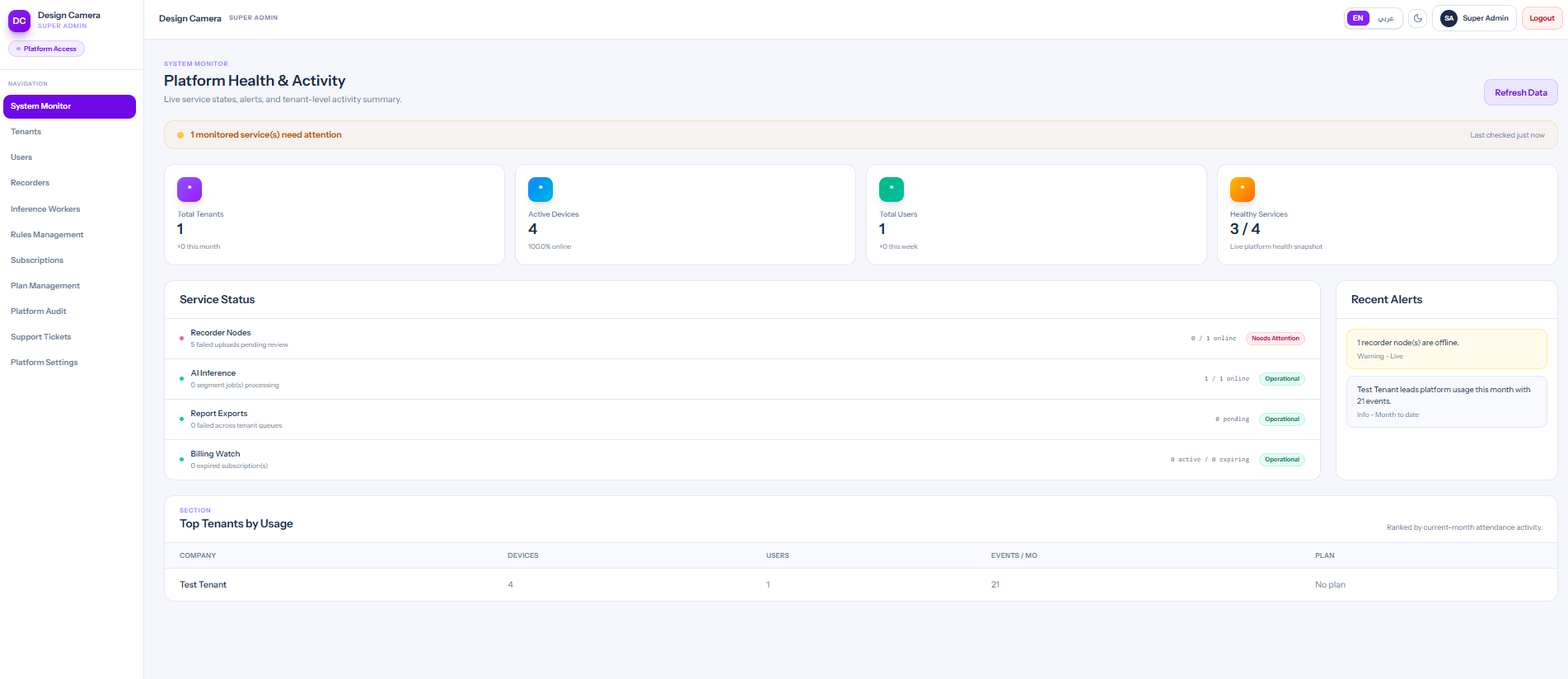This screenshot has height=679, width=1568.
Task: Open Inference Workers page
Action: (x=69, y=209)
